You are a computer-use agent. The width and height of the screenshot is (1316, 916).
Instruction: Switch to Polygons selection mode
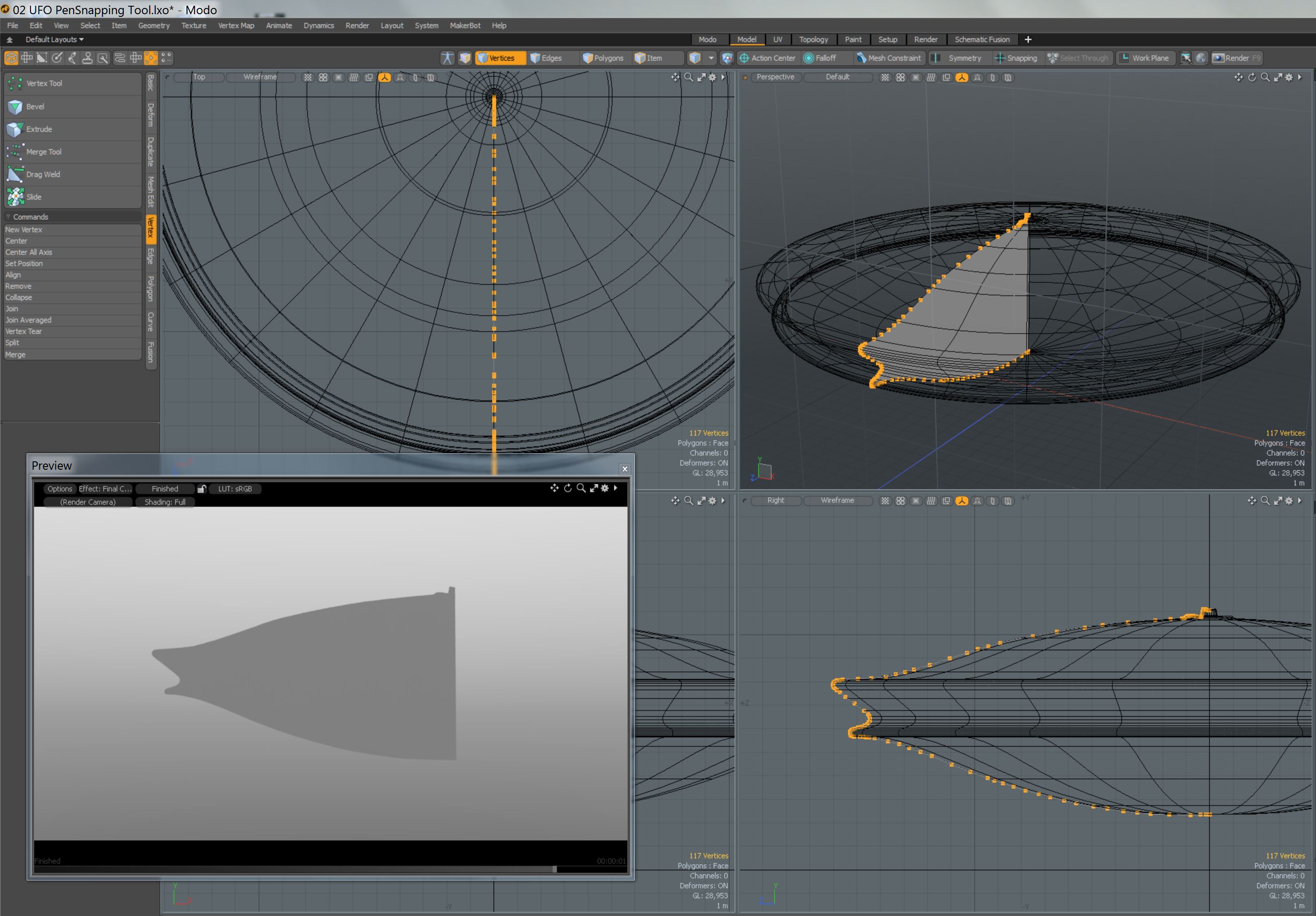pyautogui.click(x=603, y=58)
